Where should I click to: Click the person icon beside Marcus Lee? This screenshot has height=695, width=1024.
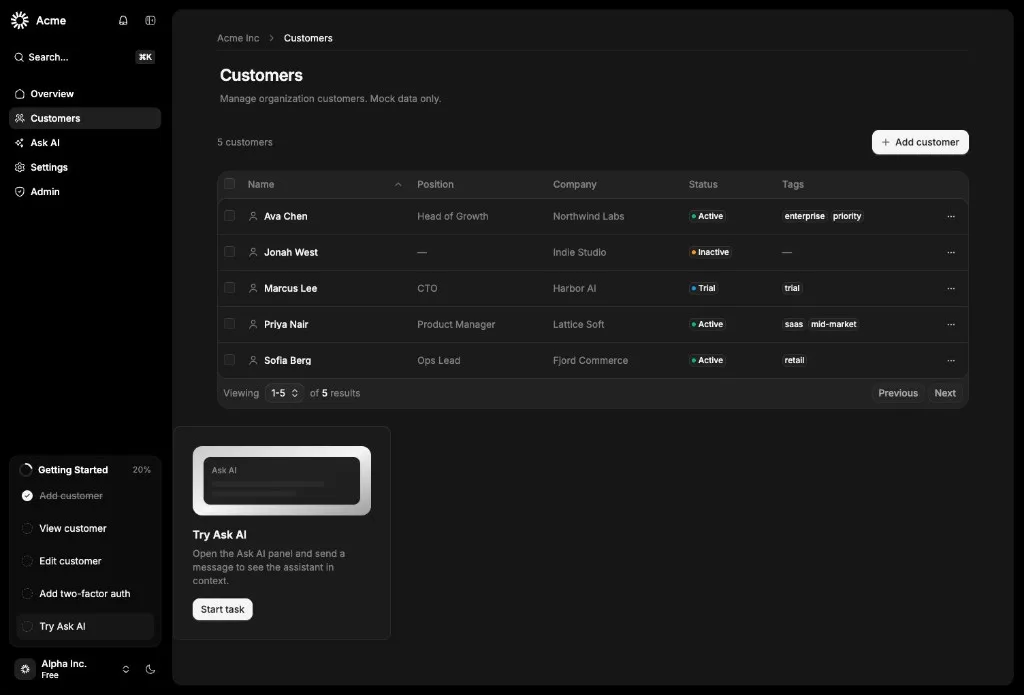(253, 288)
